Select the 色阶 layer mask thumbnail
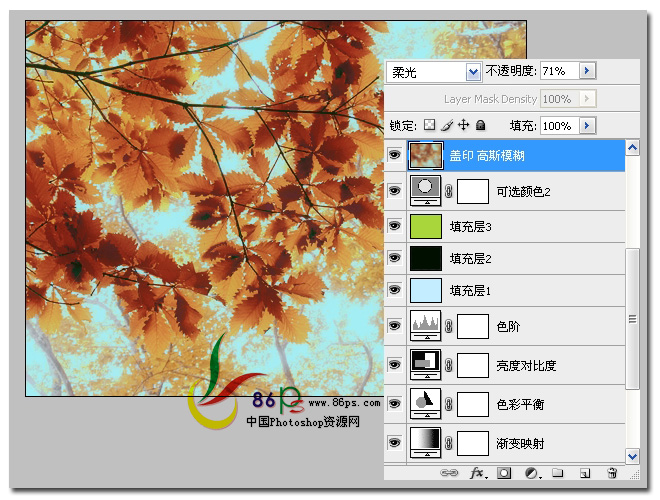Screen dimensions: 660x500 pos(473,326)
